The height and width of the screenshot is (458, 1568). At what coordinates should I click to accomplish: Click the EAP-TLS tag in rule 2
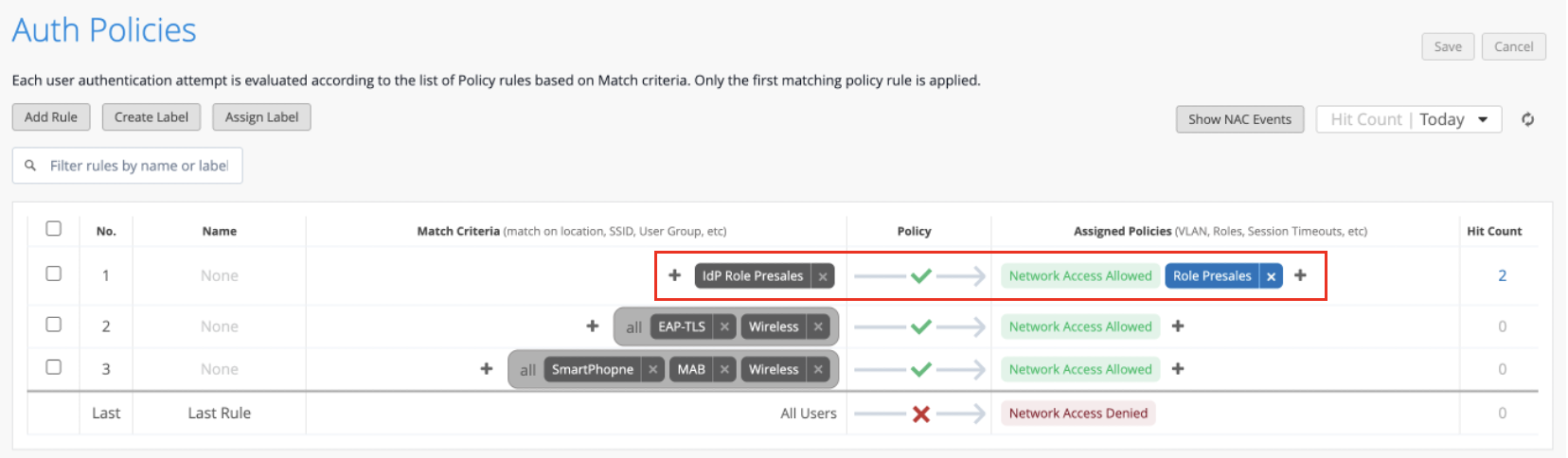tap(682, 326)
